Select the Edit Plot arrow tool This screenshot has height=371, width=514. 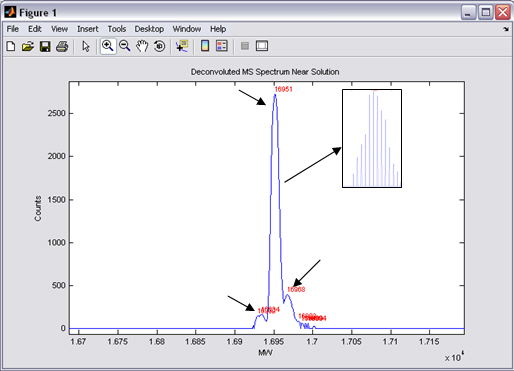[86, 46]
